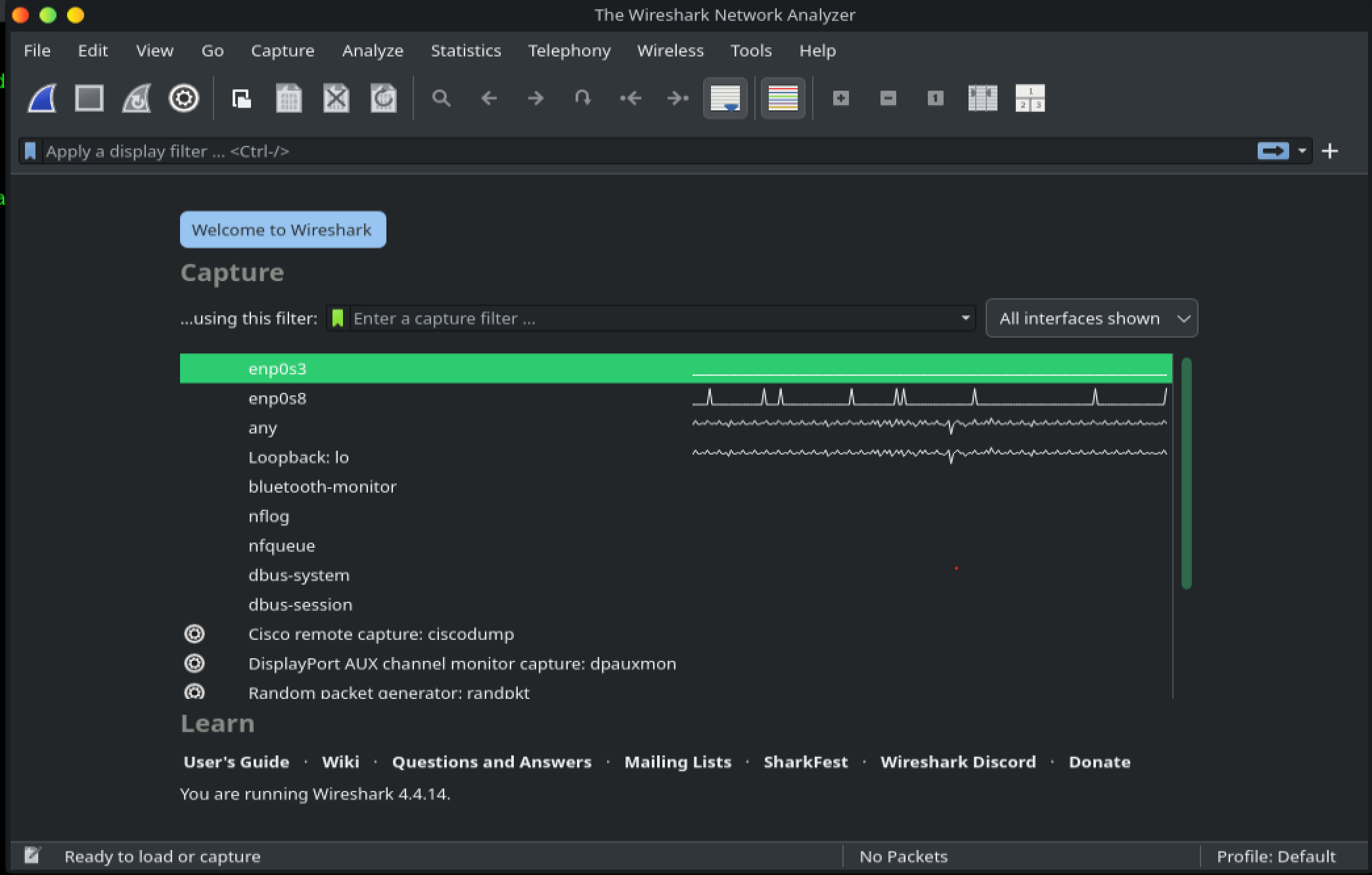
Task: Open ciscodump interface options gear
Action: pyautogui.click(x=194, y=634)
